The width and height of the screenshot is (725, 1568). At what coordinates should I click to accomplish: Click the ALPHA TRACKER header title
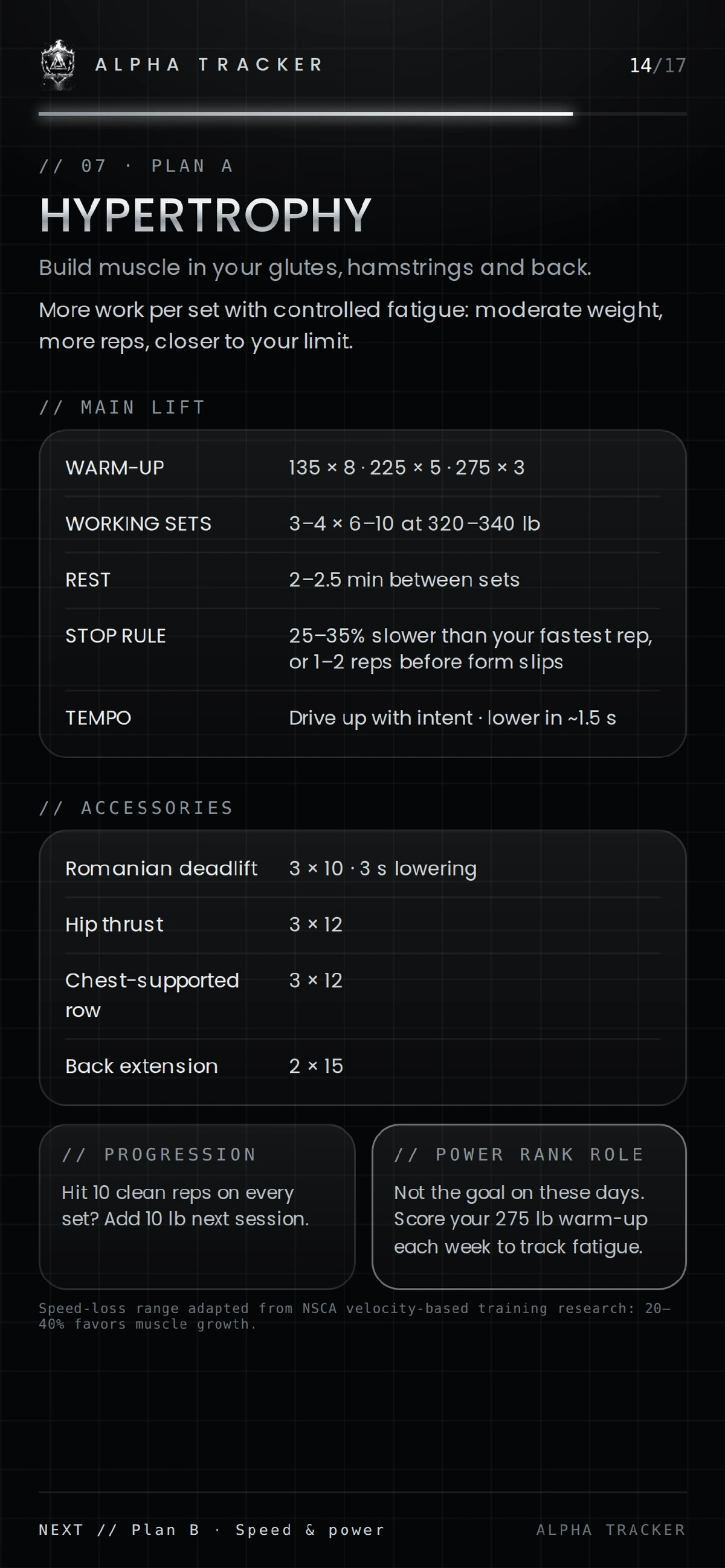coord(209,65)
